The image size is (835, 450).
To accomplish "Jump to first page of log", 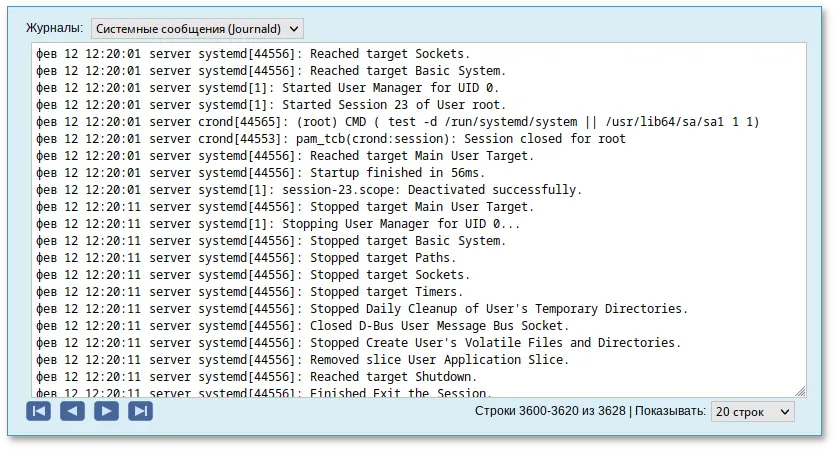I will pos(38,411).
